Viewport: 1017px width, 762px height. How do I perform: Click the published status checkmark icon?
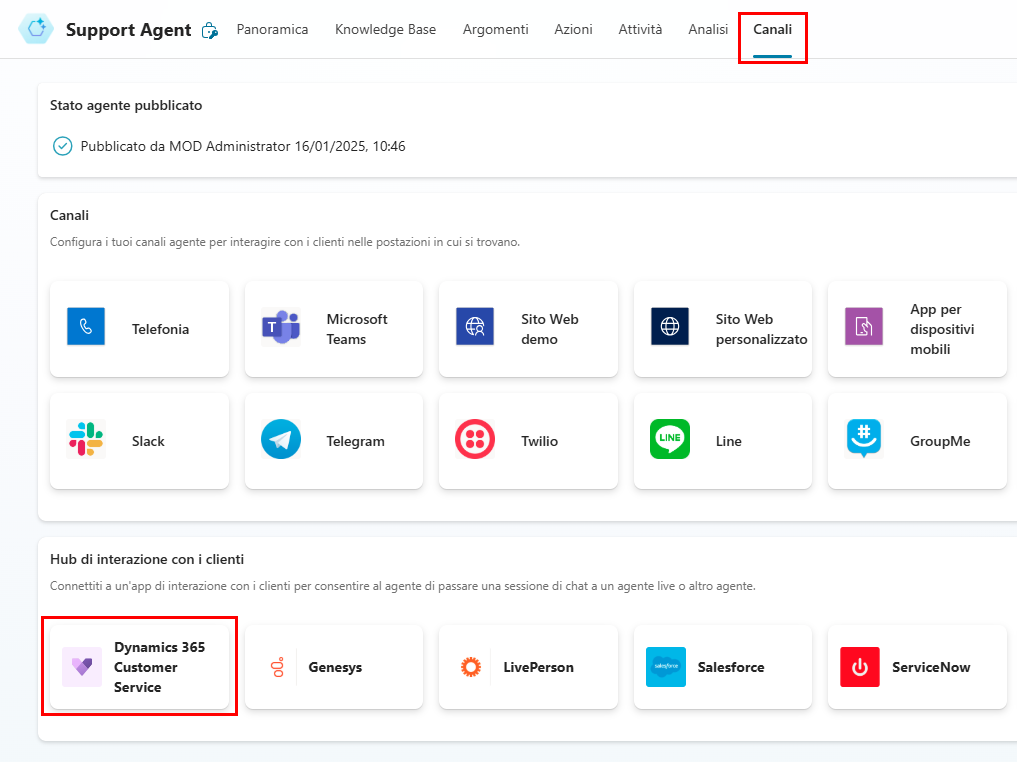(x=62, y=146)
